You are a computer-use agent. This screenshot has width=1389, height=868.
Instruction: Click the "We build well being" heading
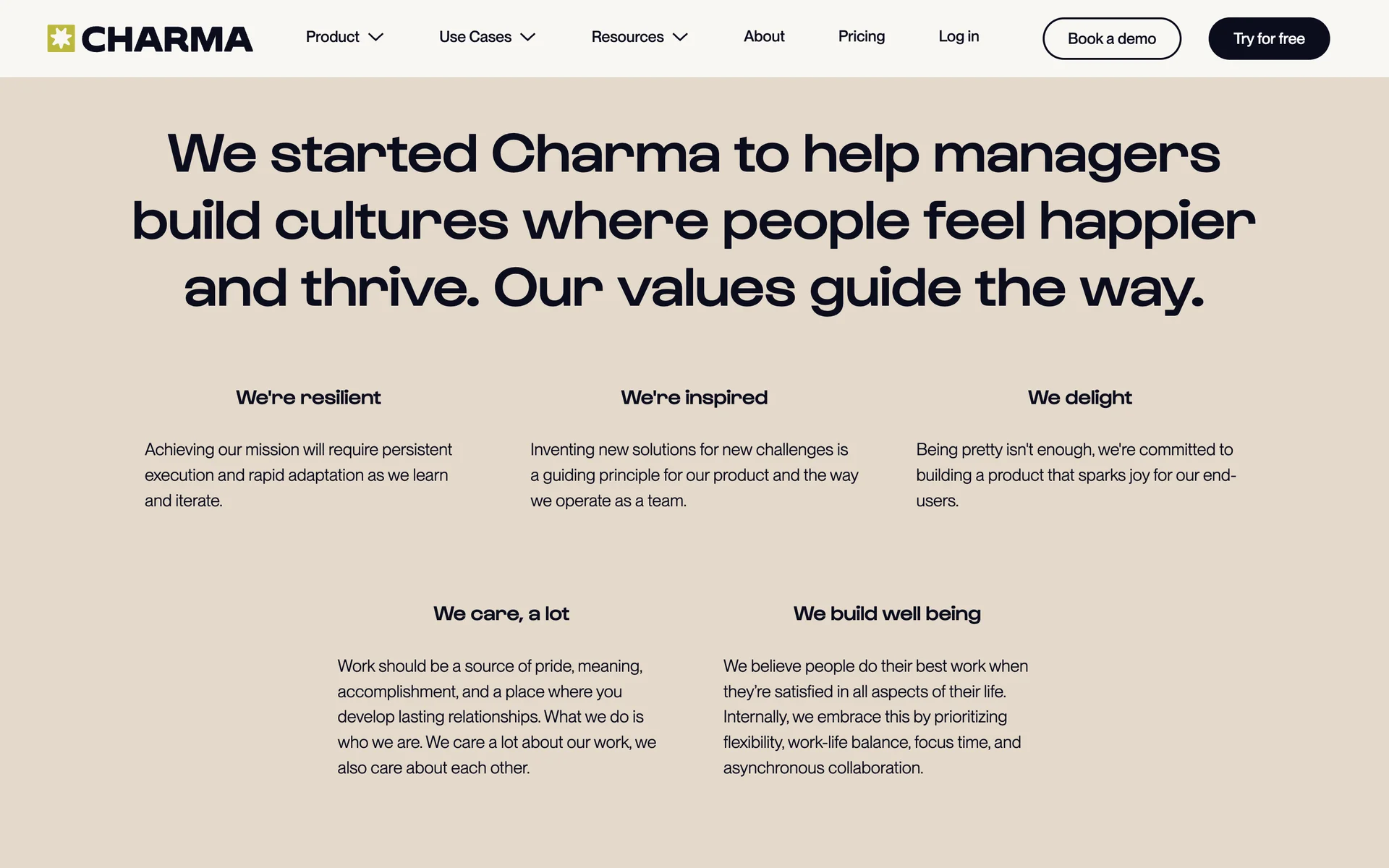click(887, 613)
